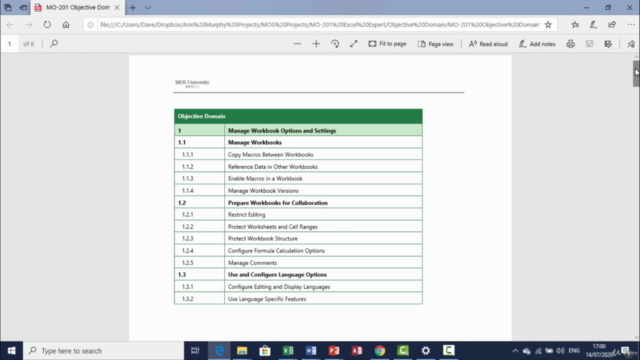Set these tabs aside icon
The width and height of the screenshot is (640, 360).
click(x=23, y=7)
